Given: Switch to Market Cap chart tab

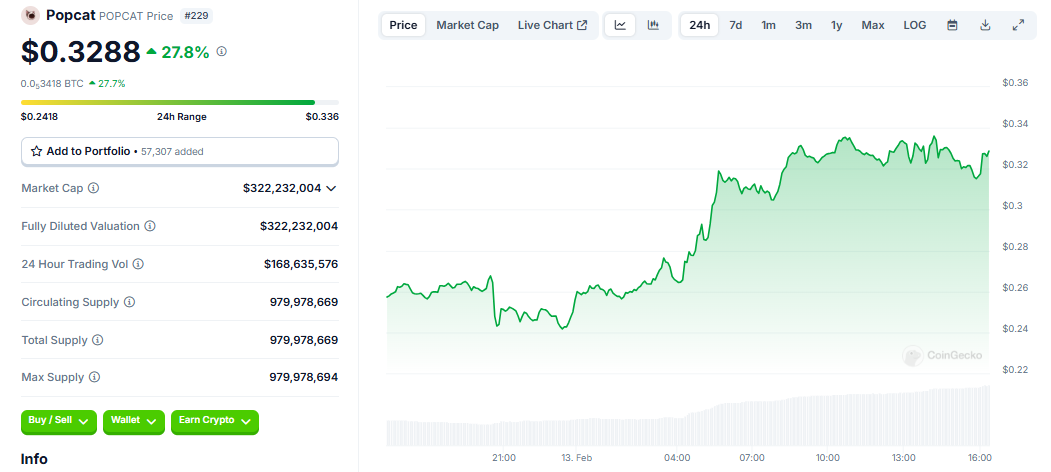Looking at the screenshot, I should [x=467, y=25].
